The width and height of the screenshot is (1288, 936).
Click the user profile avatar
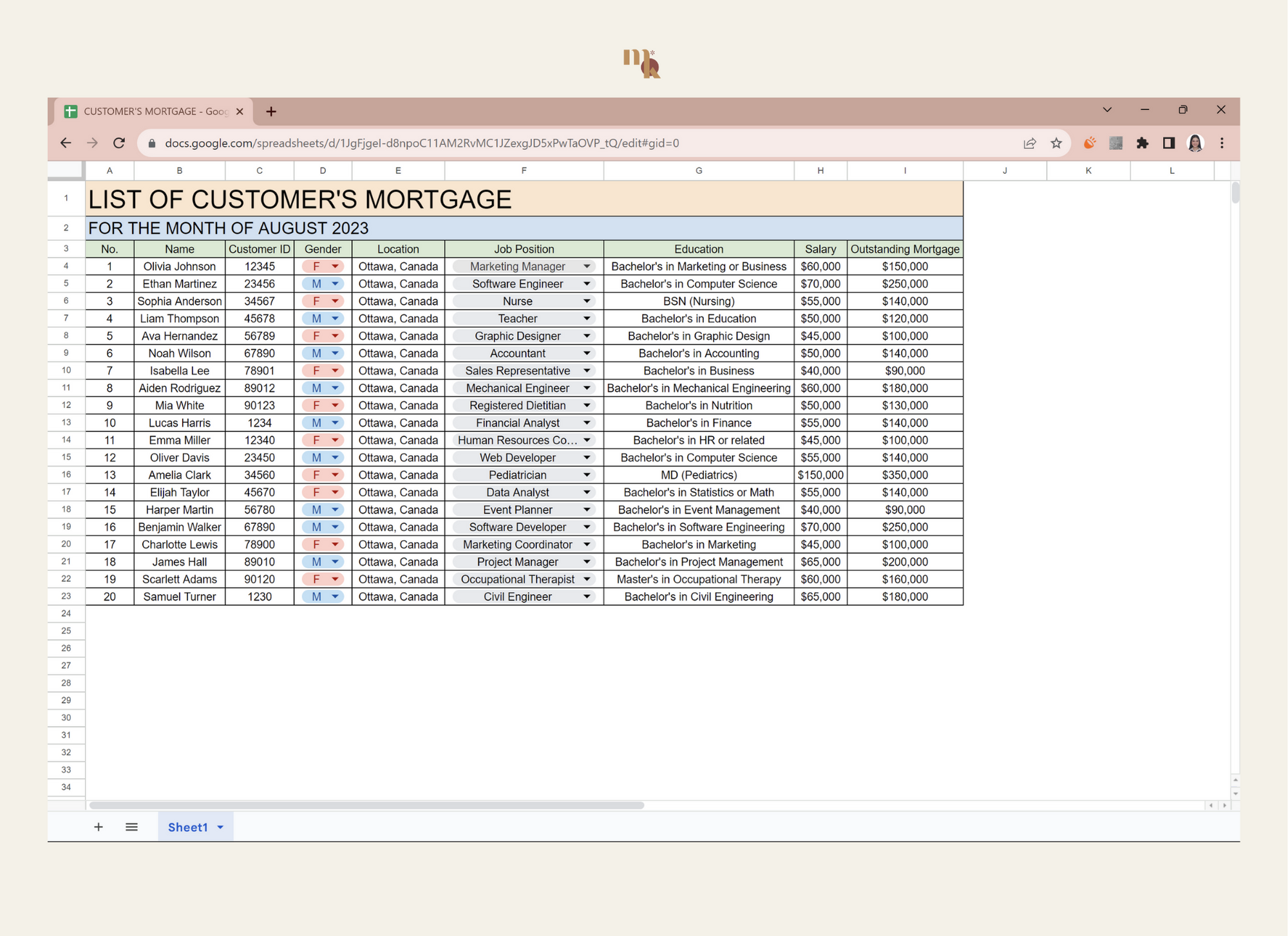point(1195,143)
